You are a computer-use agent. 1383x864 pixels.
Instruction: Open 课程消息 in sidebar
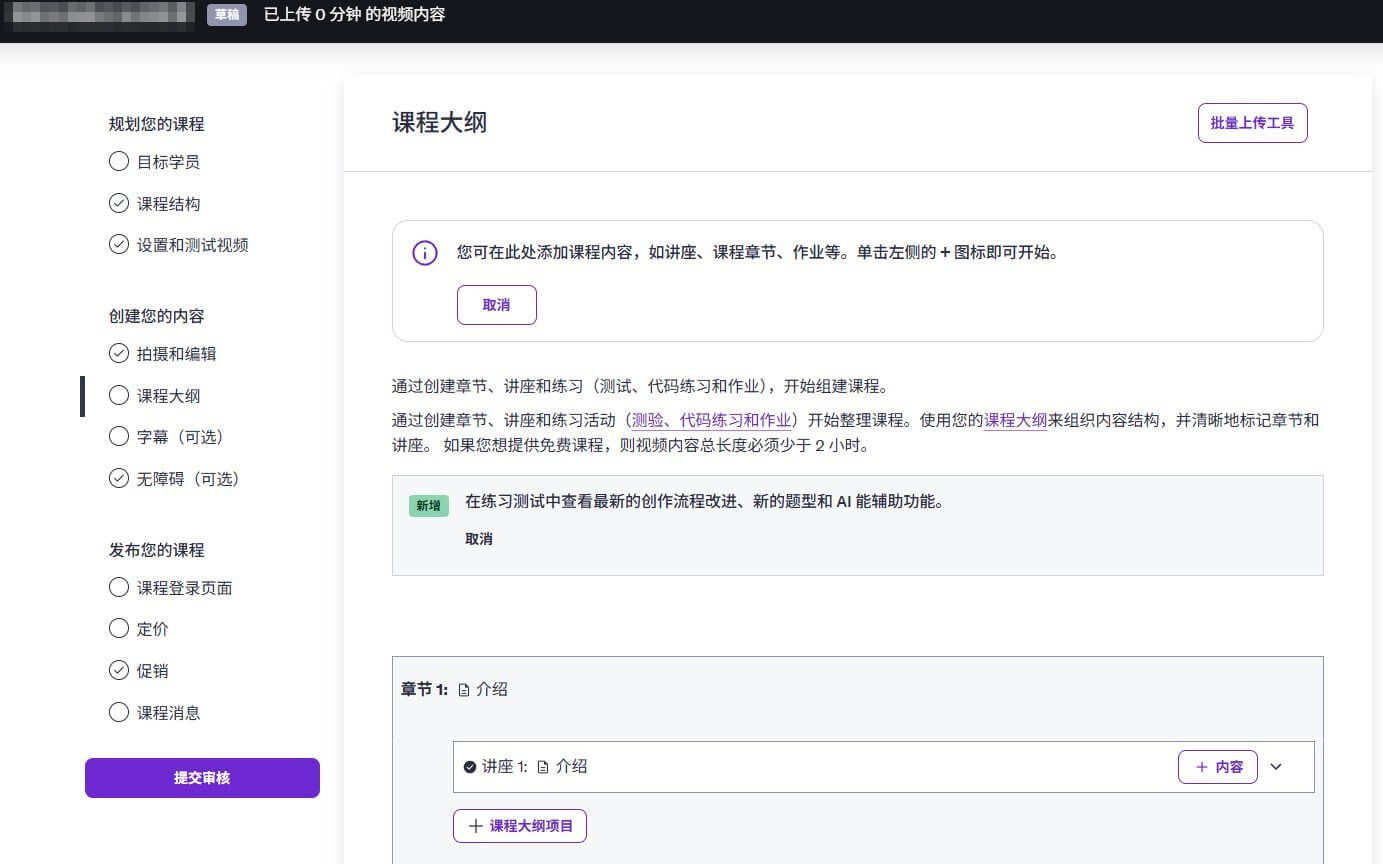point(168,713)
